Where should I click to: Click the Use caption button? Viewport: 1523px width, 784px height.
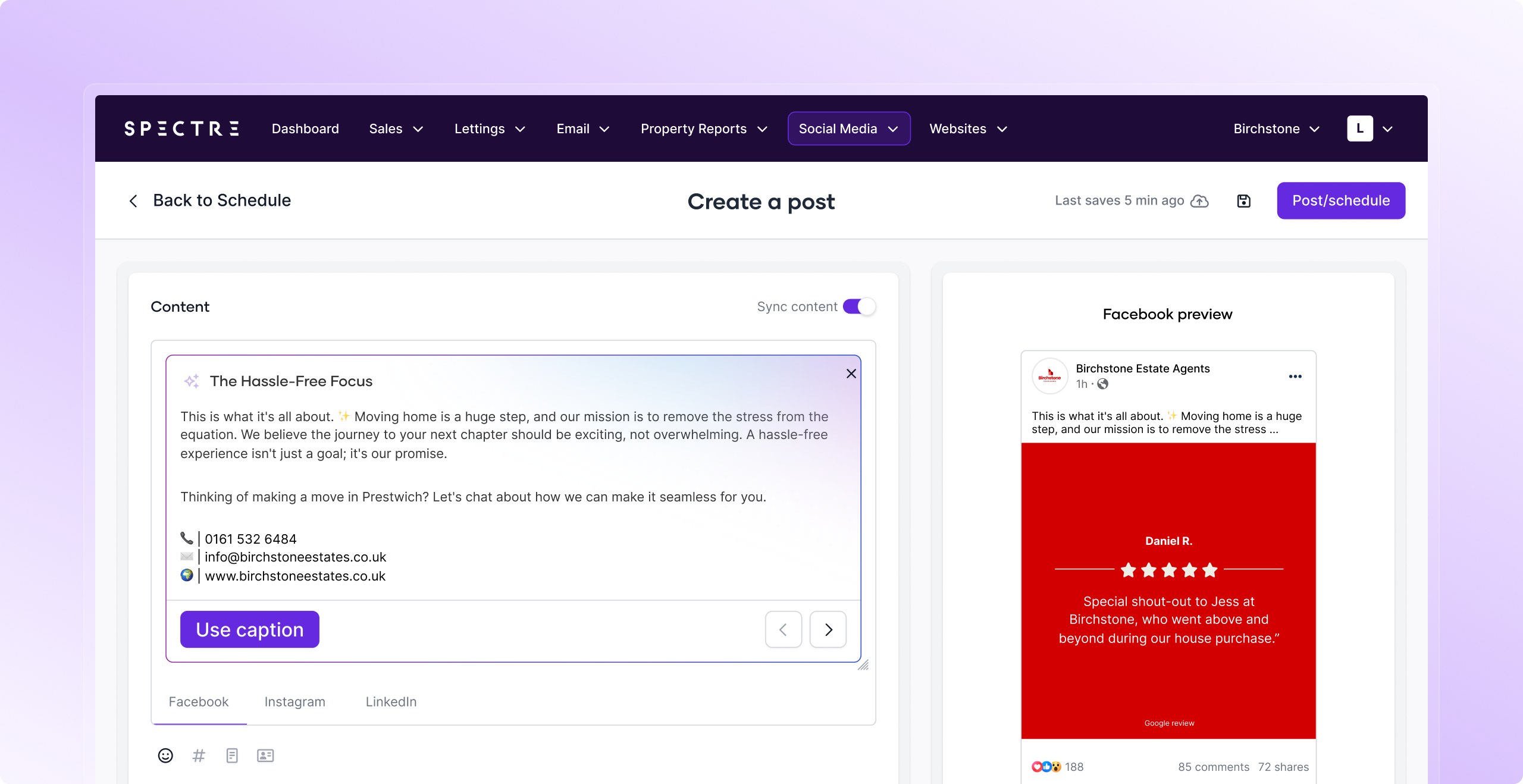[250, 629]
